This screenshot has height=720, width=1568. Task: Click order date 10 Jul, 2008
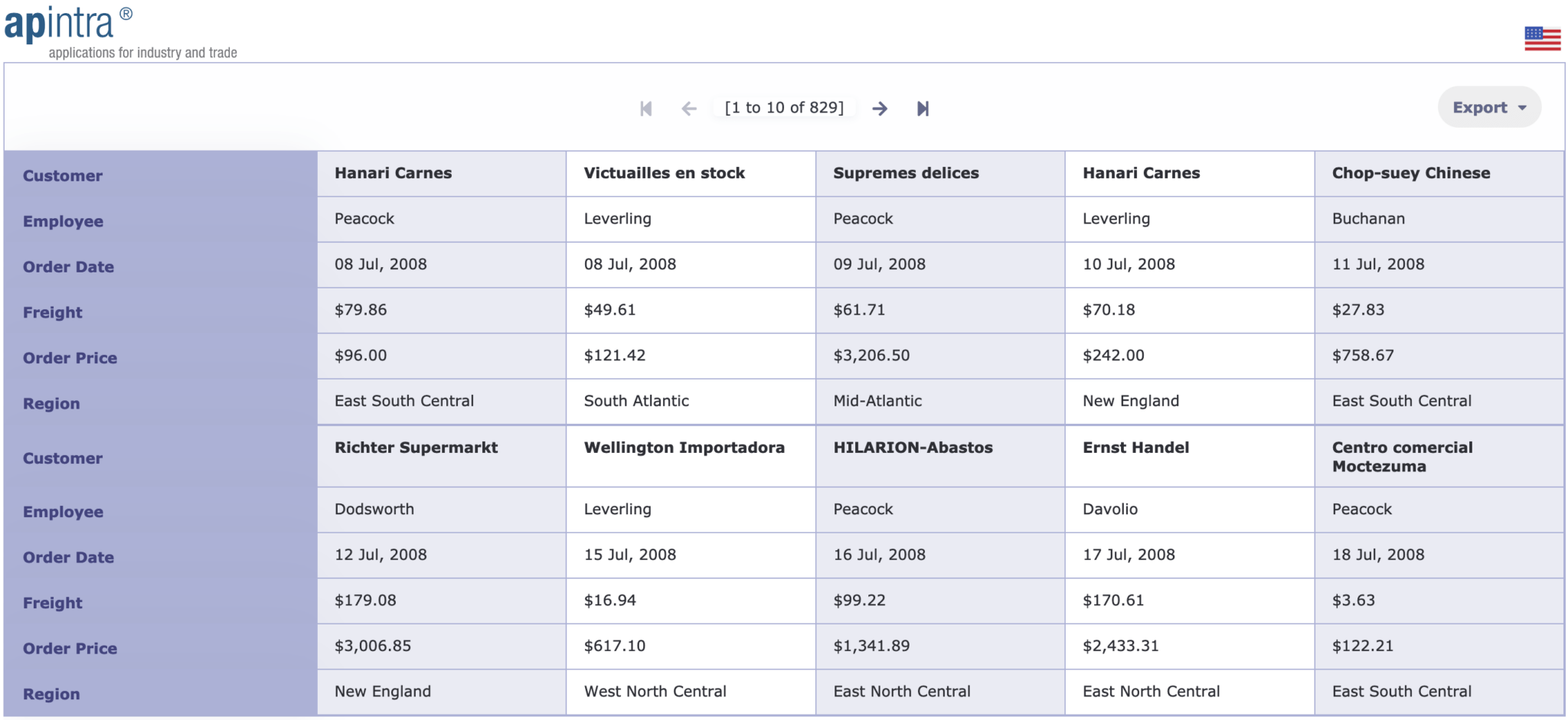(1129, 265)
